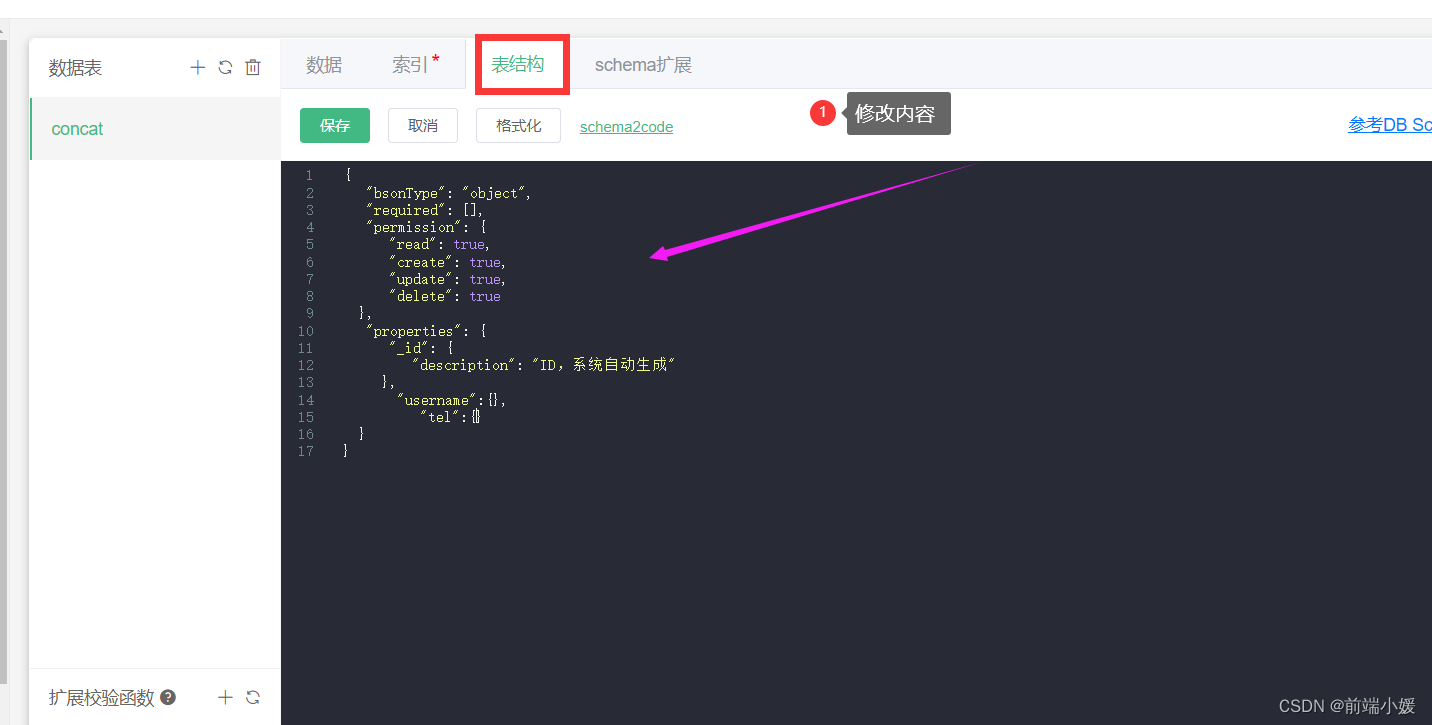The width and height of the screenshot is (1432, 725).
Task: Click the "read": true line
Action: pos(439,244)
